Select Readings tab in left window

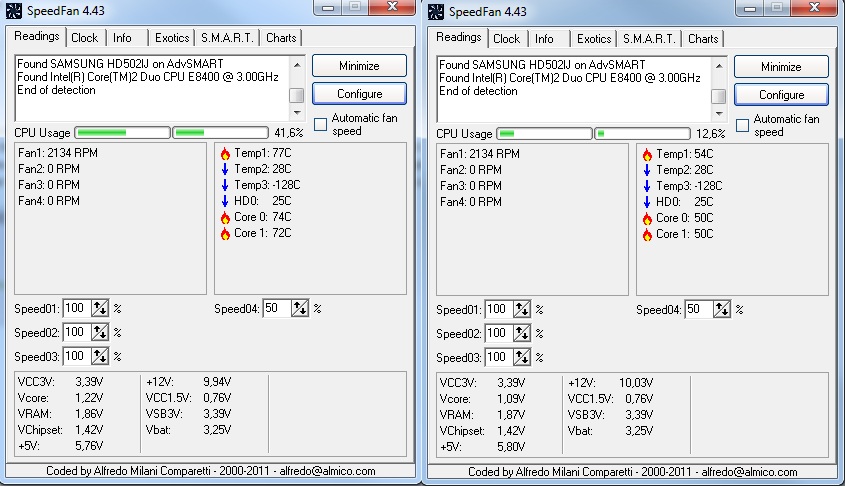pyautogui.click(x=37, y=36)
